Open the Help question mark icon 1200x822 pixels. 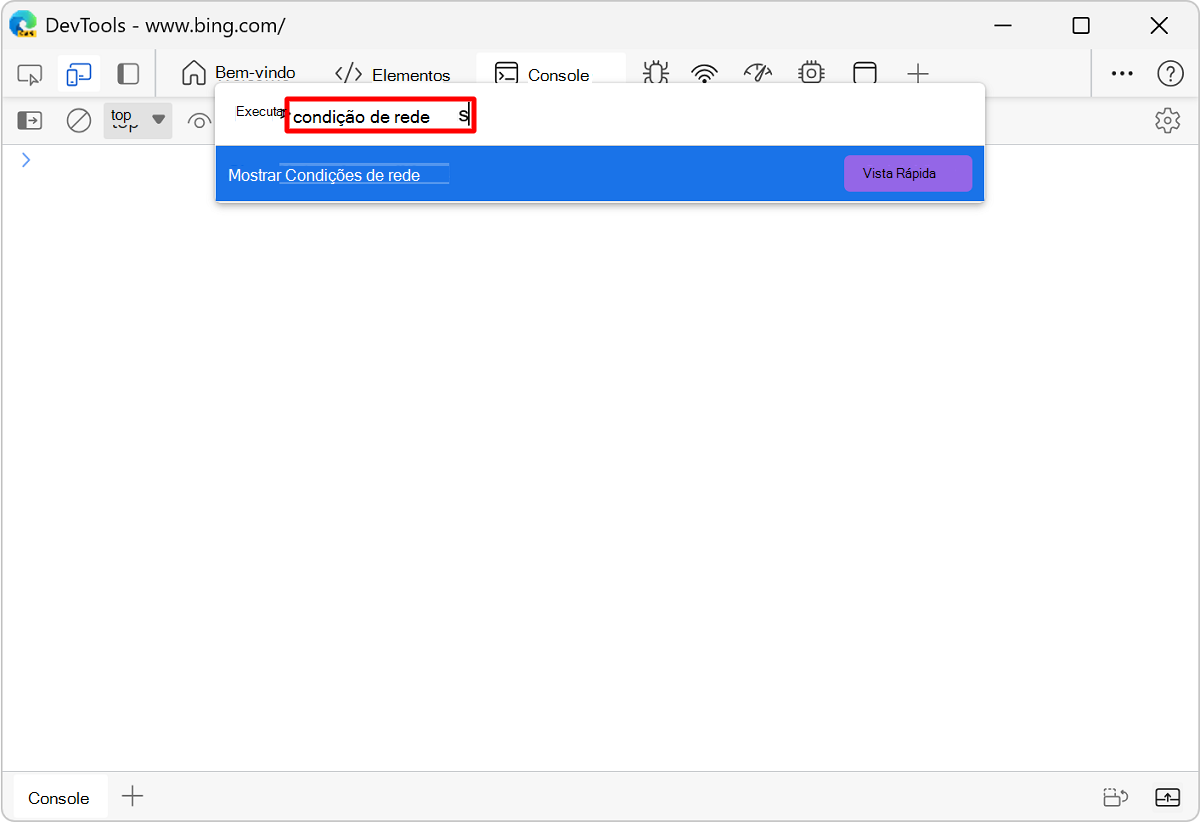point(1170,74)
